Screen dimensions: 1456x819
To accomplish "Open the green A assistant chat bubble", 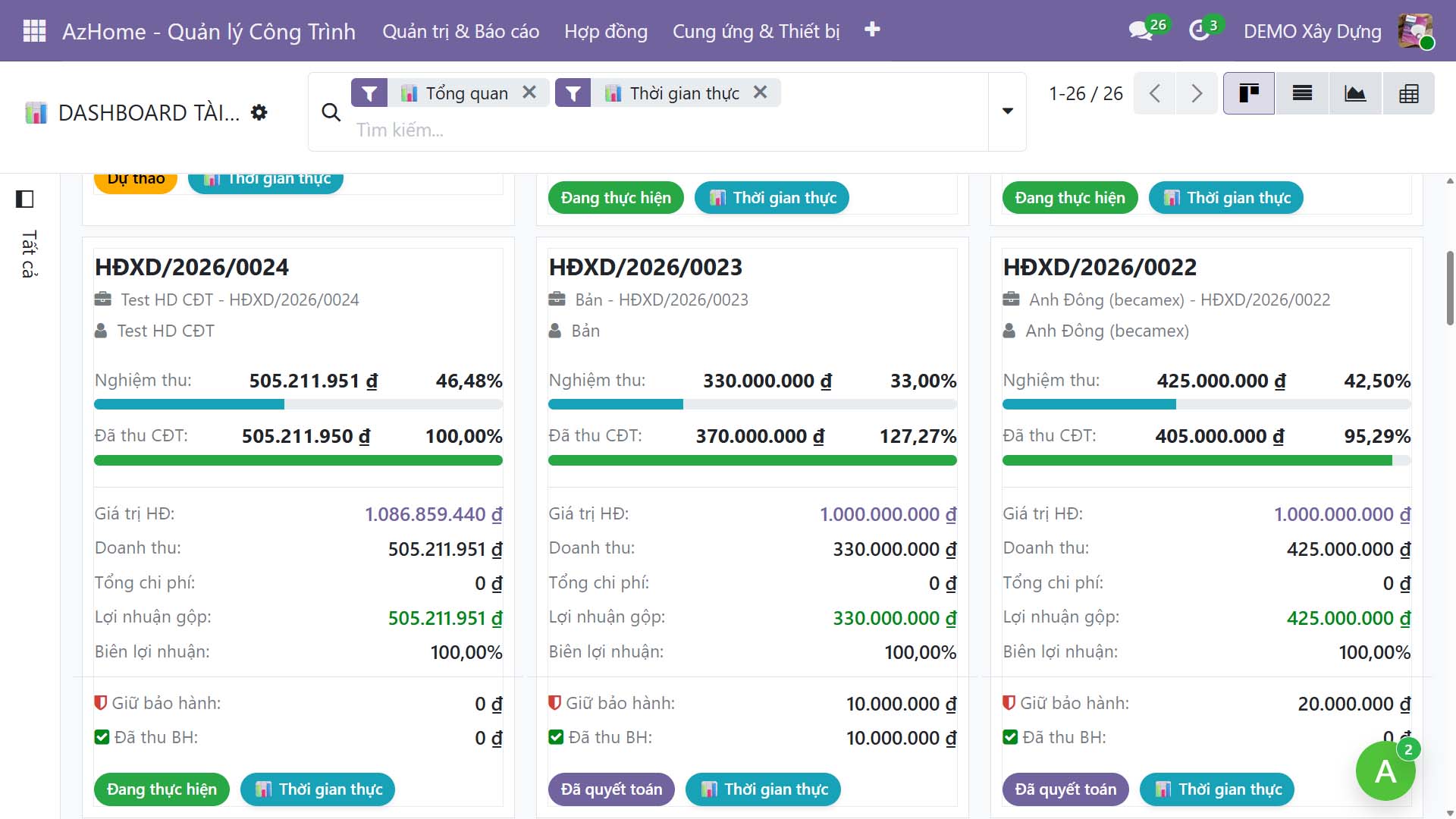I will [x=1385, y=771].
